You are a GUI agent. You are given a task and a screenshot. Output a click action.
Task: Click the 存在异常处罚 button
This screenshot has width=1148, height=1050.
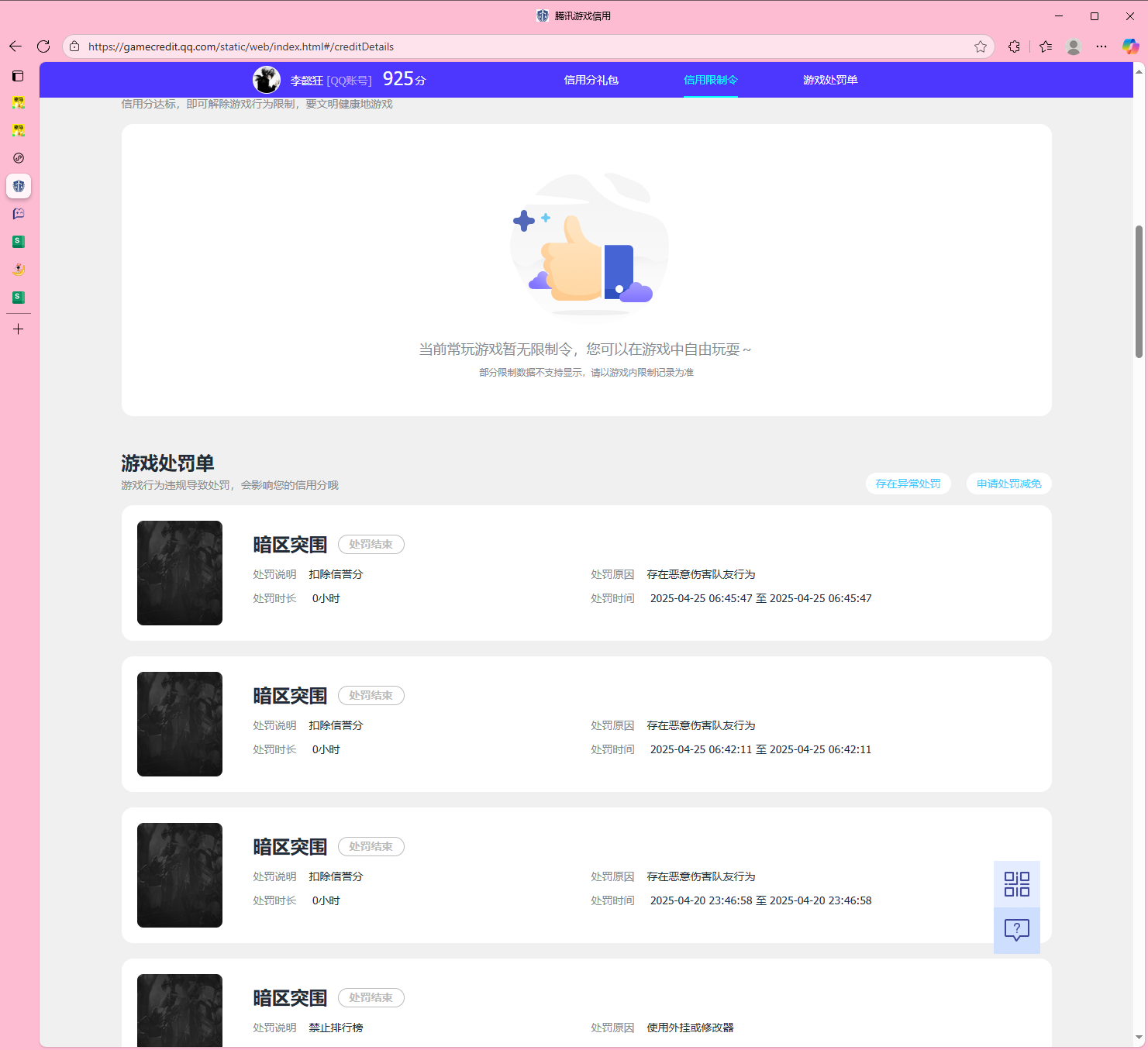pos(908,484)
